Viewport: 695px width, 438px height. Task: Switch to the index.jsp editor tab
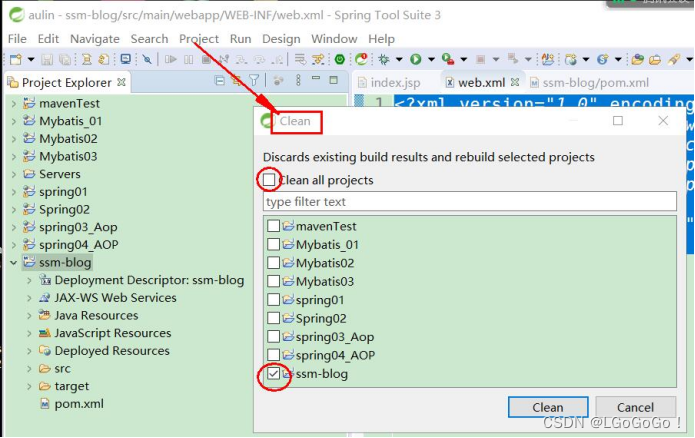point(390,82)
